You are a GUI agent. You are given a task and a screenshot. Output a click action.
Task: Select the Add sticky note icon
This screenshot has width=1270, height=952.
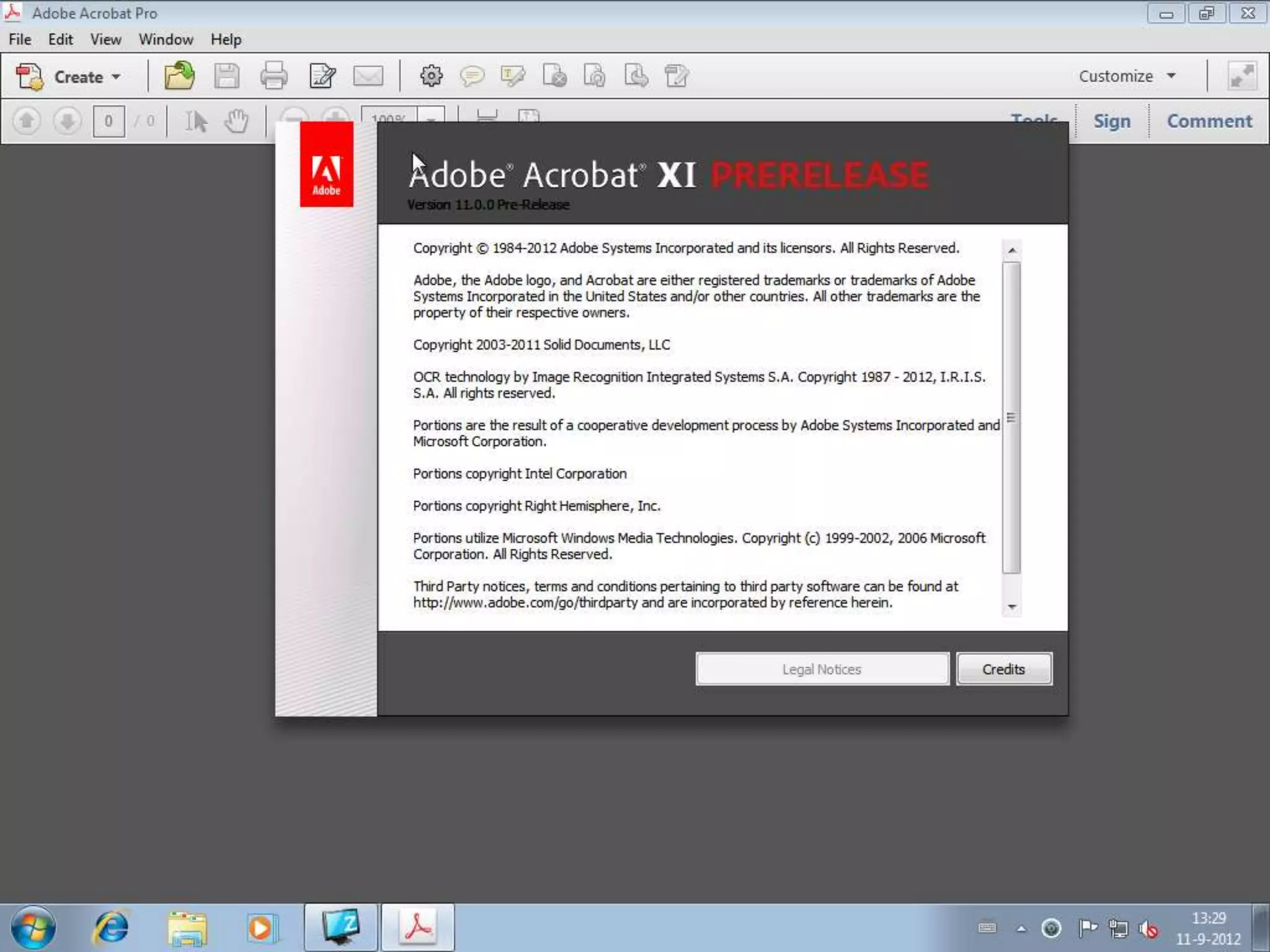pos(472,76)
